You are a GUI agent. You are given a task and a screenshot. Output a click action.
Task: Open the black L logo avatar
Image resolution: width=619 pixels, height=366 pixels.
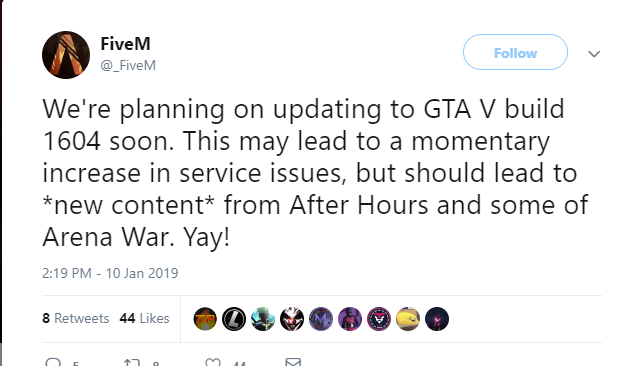pyautogui.click(x=234, y=319)
